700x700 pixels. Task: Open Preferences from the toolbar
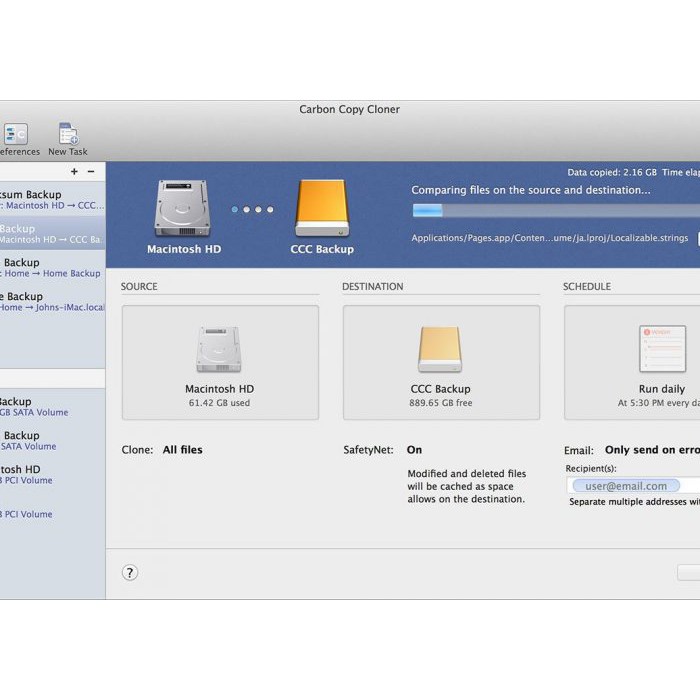click(17, 139)
